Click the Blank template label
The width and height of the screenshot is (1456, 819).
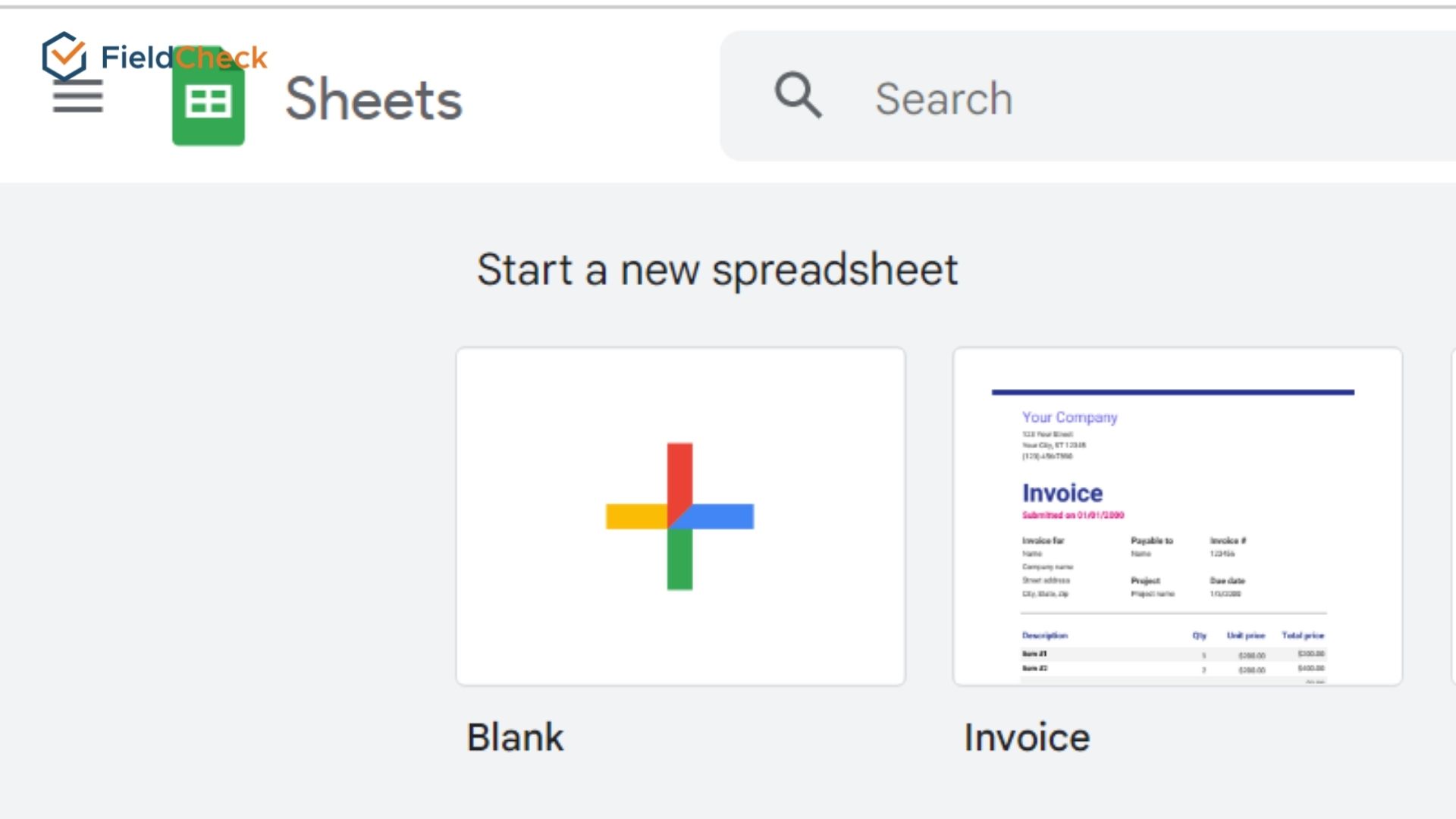point(516,737)
